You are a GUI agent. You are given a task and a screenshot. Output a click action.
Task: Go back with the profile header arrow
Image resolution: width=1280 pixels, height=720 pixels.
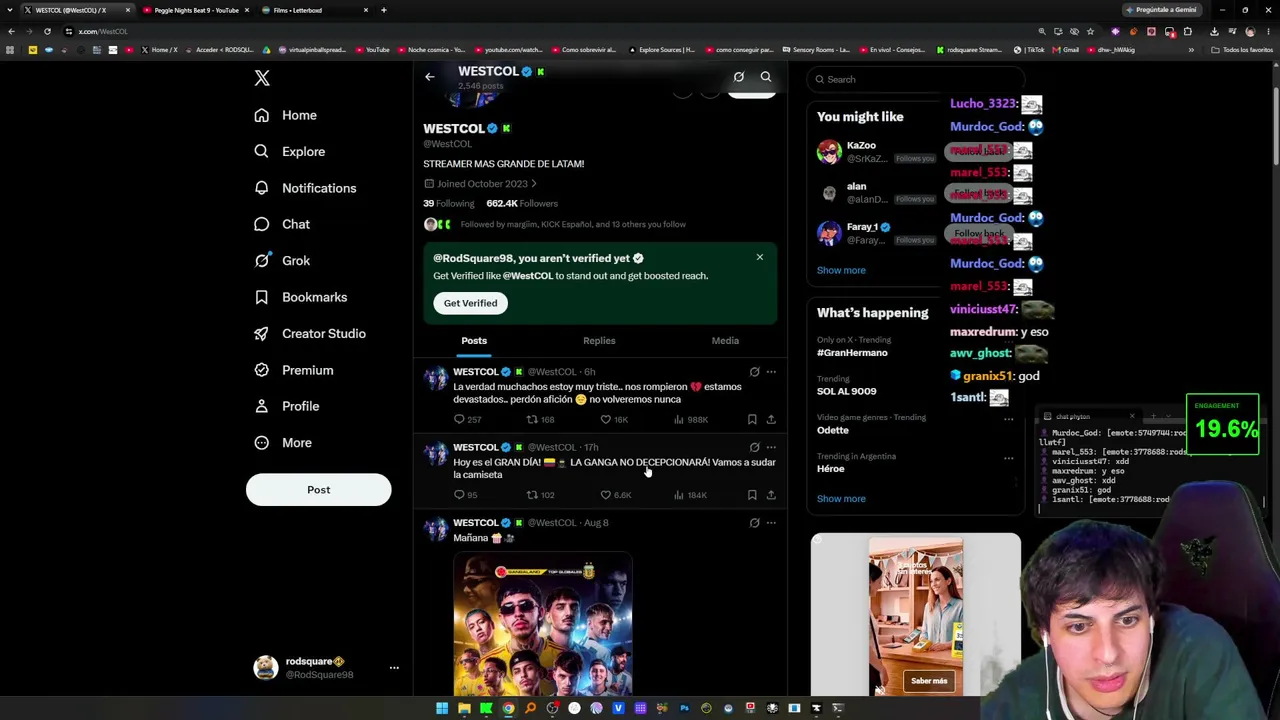430,77
